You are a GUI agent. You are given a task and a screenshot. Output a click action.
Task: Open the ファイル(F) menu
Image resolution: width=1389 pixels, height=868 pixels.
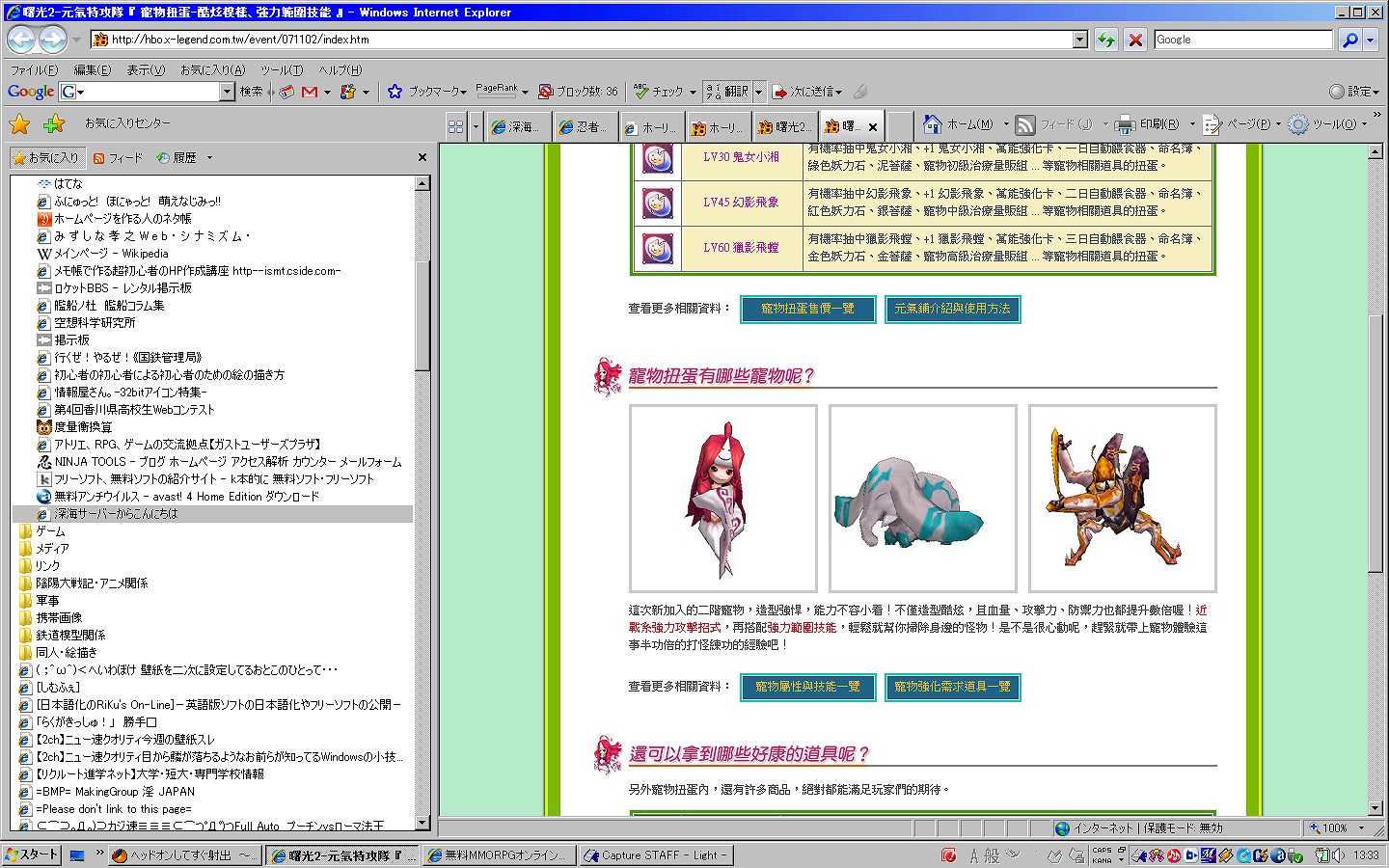tap(34, 70)
